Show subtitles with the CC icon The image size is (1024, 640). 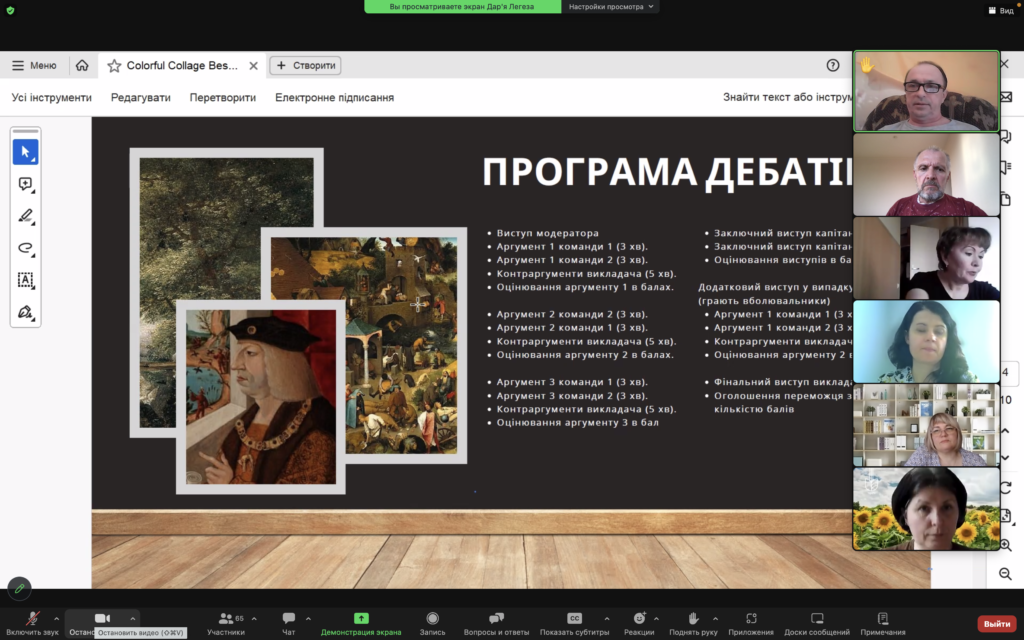574,618
